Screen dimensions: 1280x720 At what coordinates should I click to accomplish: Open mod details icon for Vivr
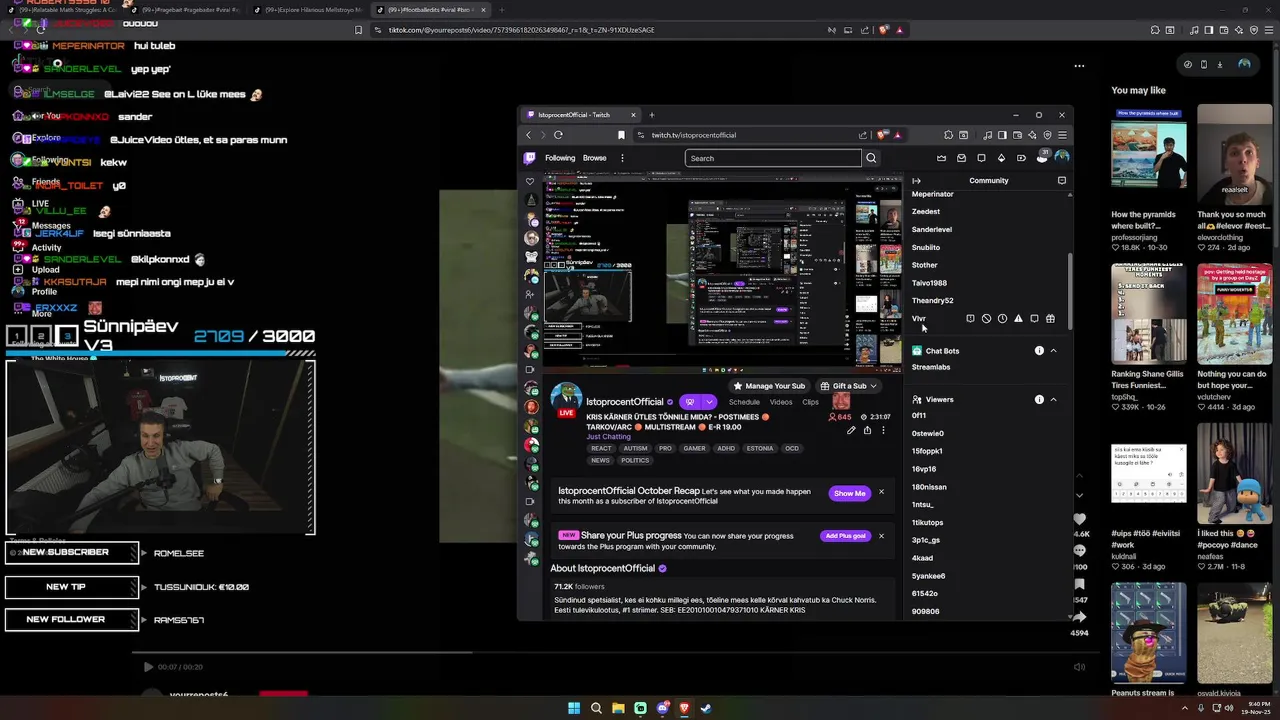coord(970,319)
